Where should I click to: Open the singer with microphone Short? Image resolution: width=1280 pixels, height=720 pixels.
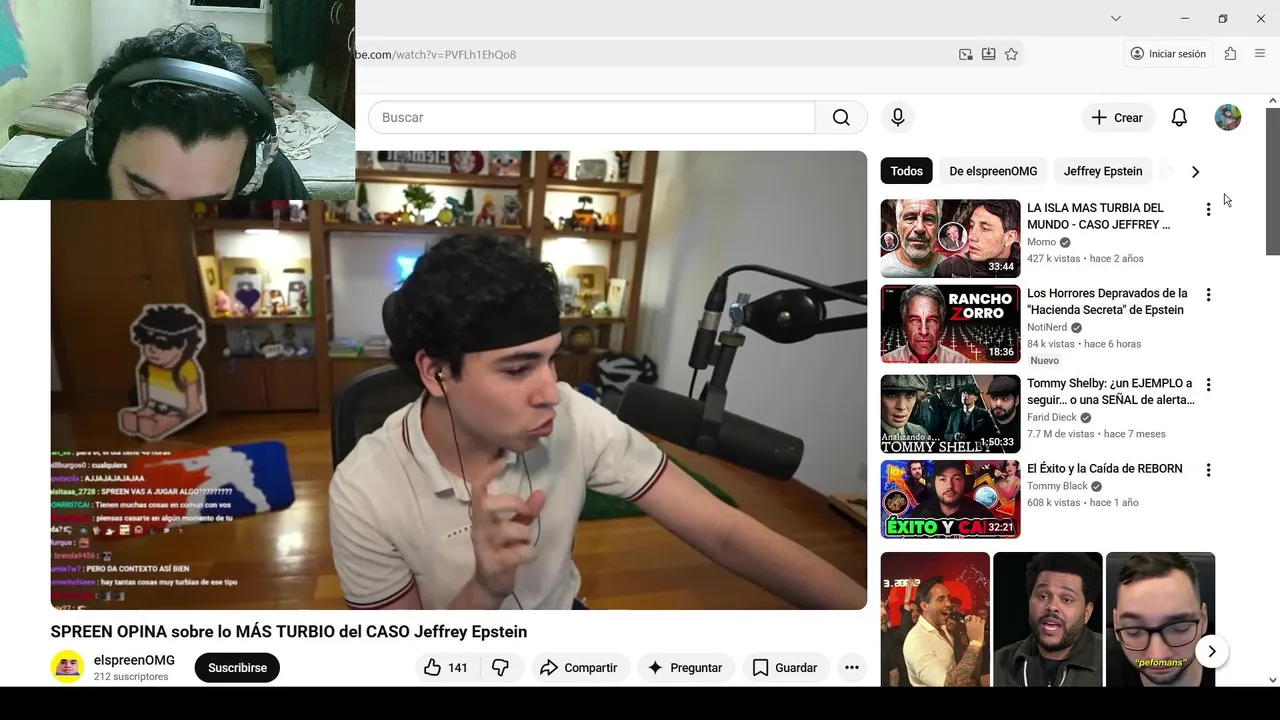click(x=935, y=619)
